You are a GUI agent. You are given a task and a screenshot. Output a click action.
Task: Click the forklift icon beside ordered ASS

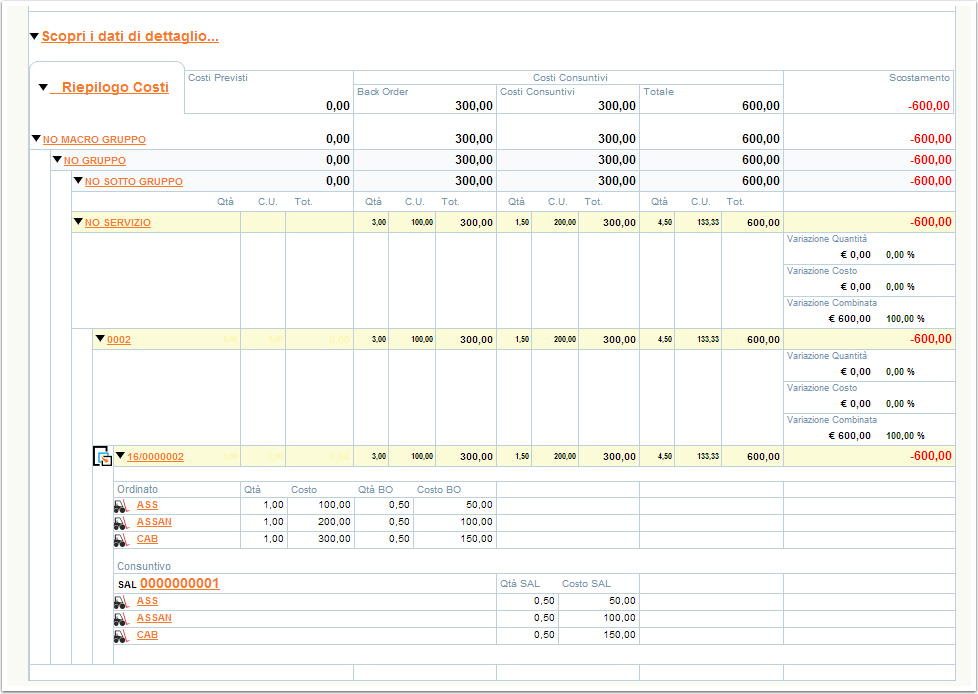(x=122, y=506)
